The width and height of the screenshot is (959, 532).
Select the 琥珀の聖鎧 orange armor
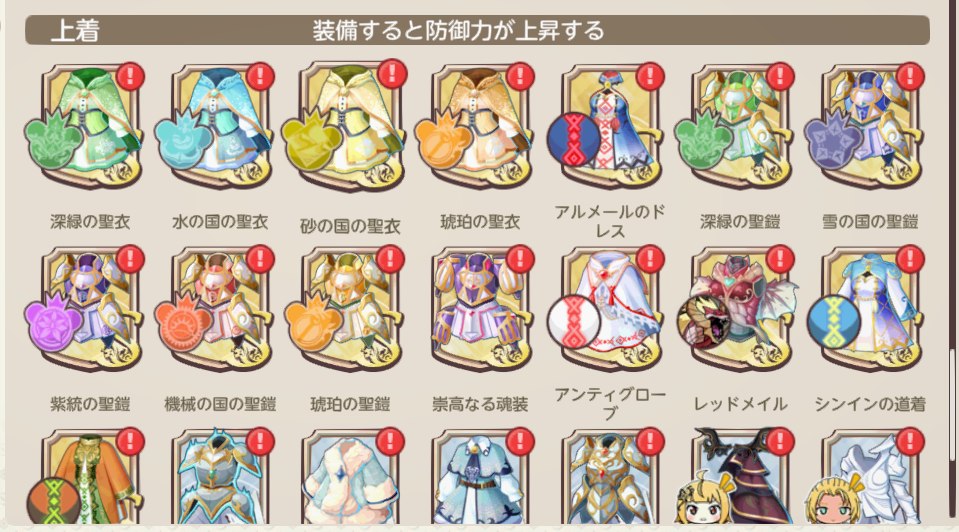click(351, 309)
